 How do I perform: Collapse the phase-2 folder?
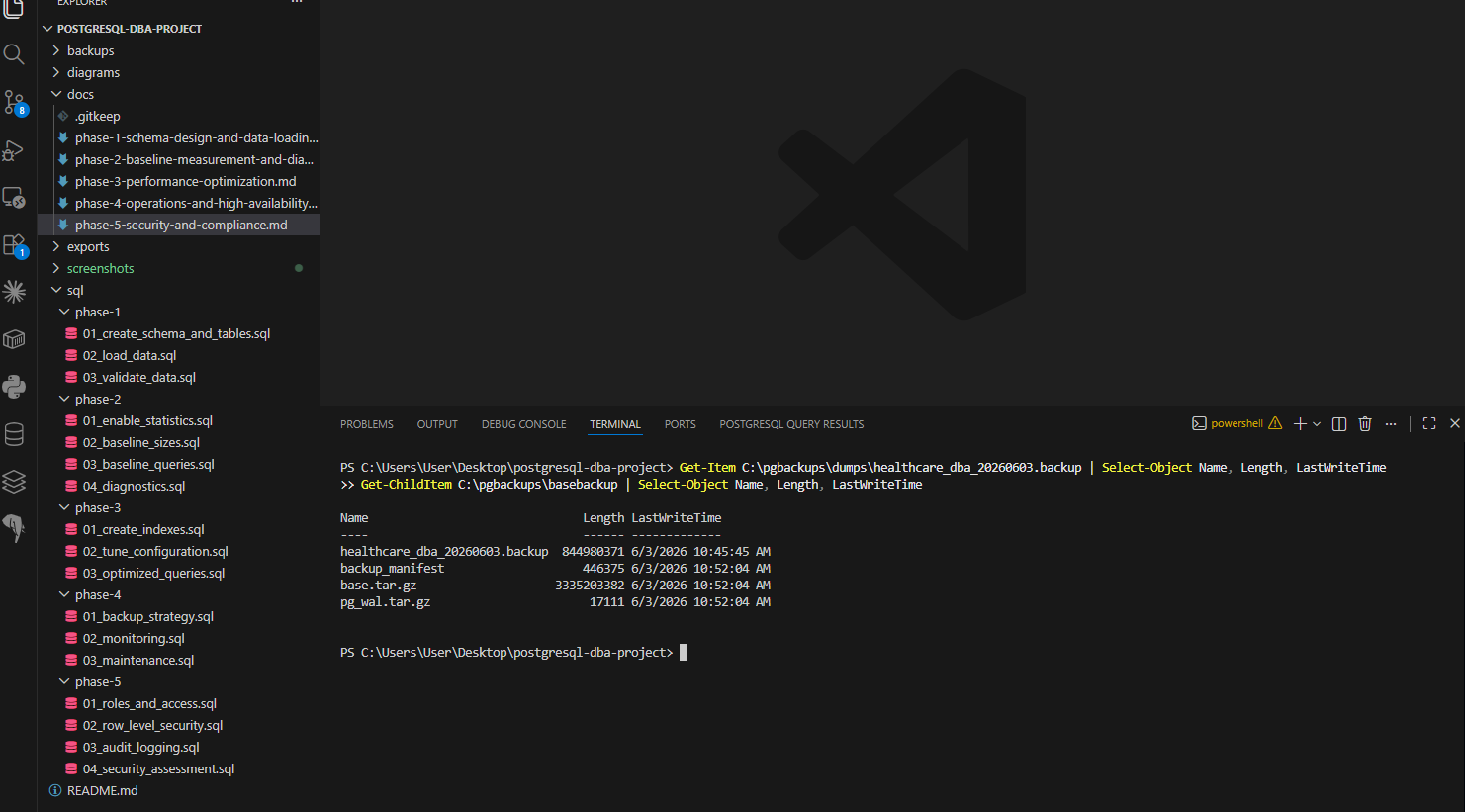(178, 399)
